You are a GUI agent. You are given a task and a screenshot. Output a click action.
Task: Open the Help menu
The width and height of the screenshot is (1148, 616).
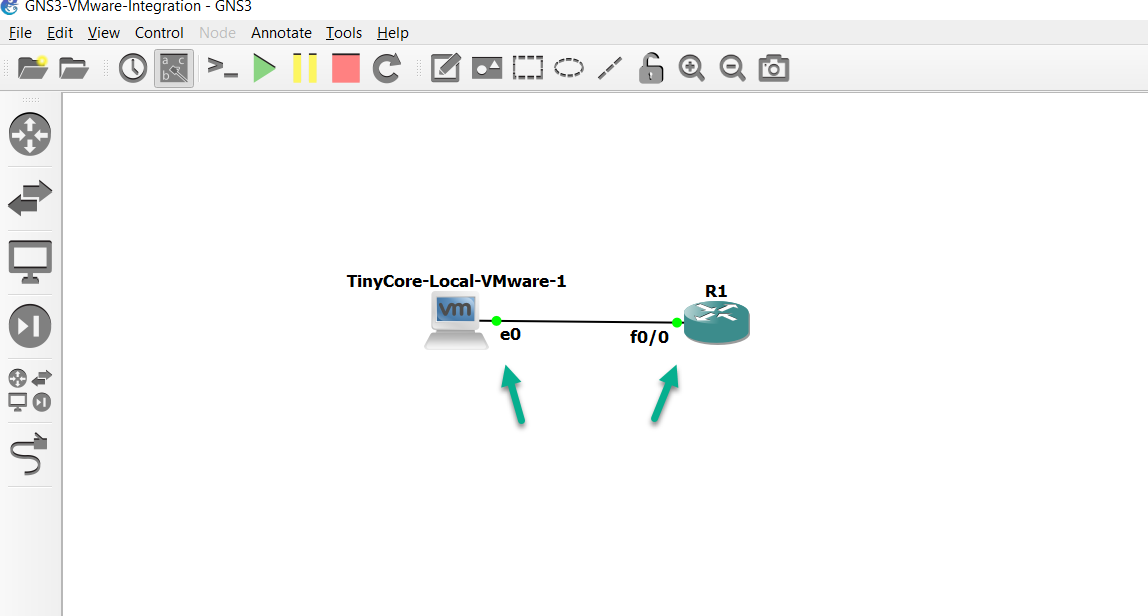(x=392, y=33)
